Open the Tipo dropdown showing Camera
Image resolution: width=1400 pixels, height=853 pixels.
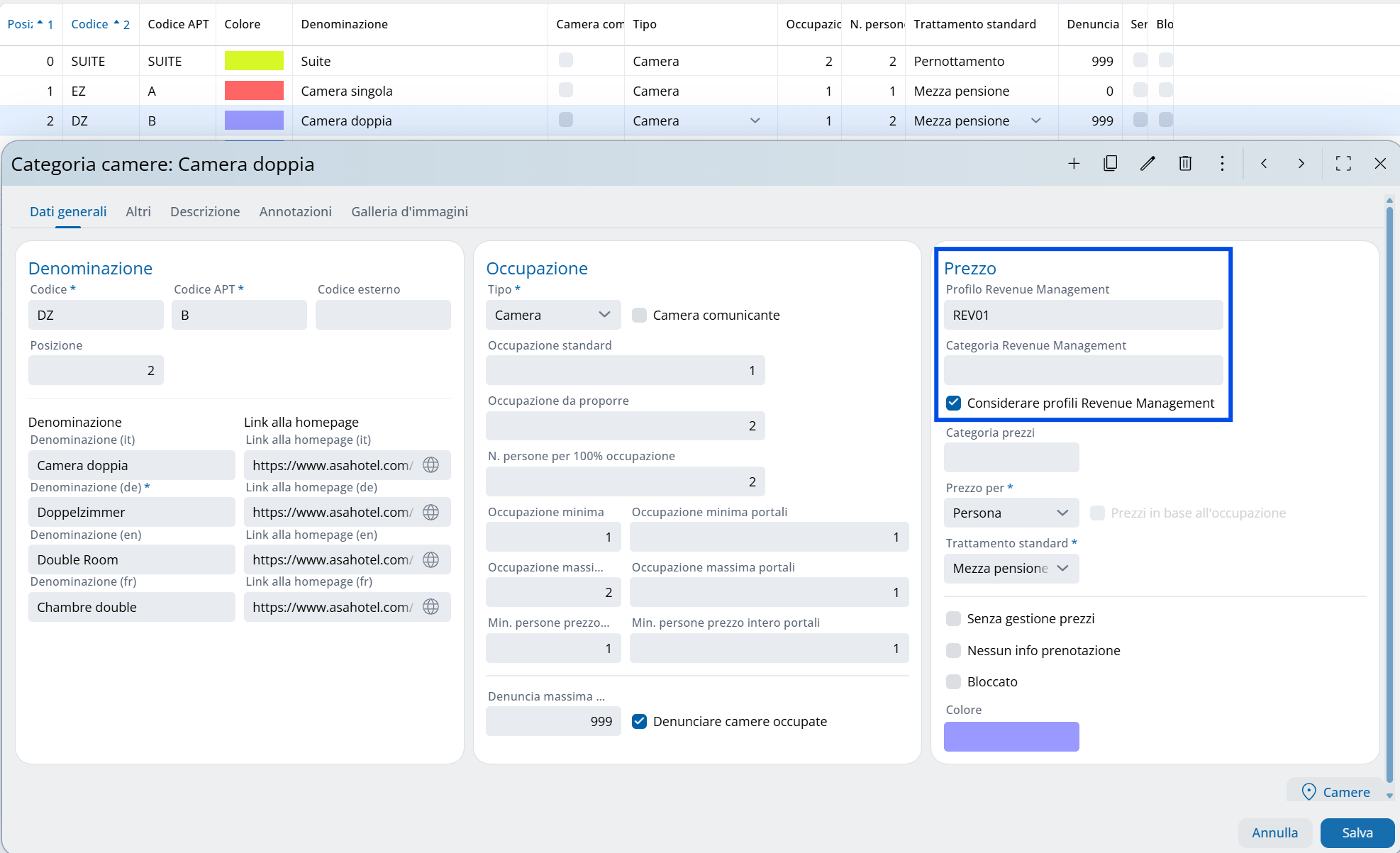(x=552, y=315)
